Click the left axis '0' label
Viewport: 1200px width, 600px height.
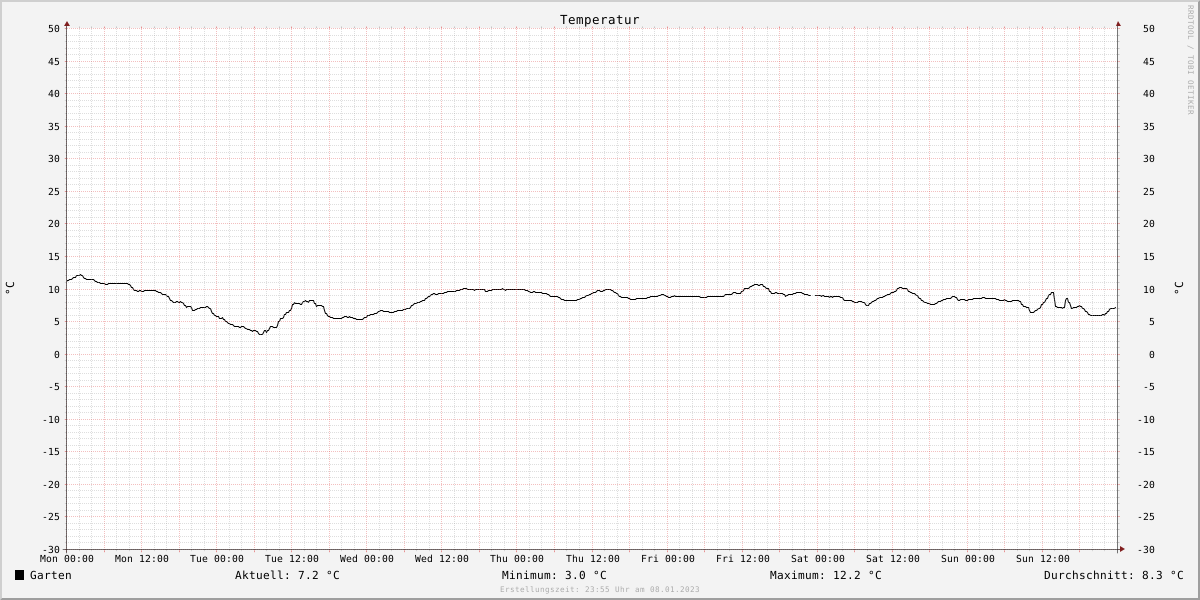[57, 354]
